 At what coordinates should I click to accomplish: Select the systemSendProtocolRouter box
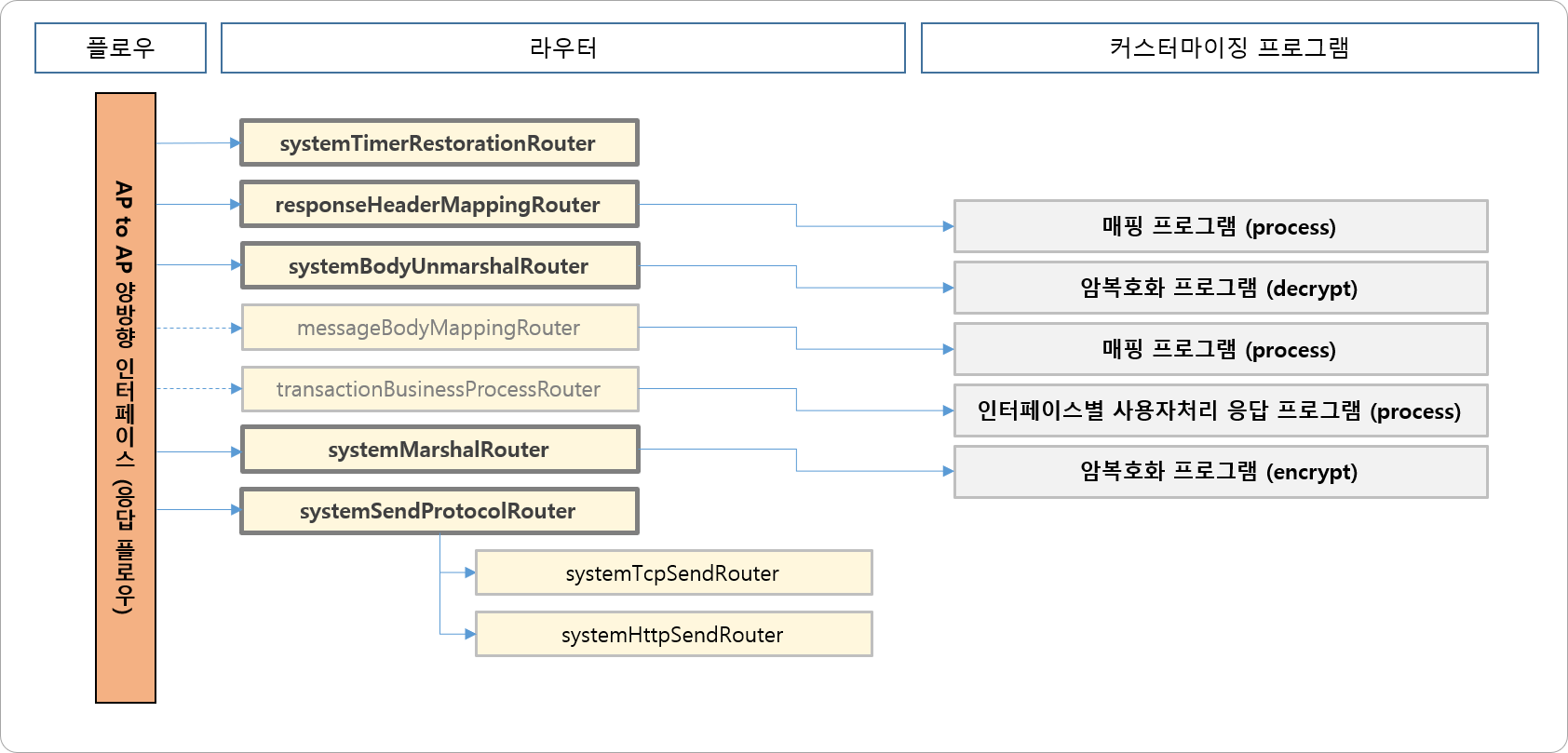click(439, 510)
